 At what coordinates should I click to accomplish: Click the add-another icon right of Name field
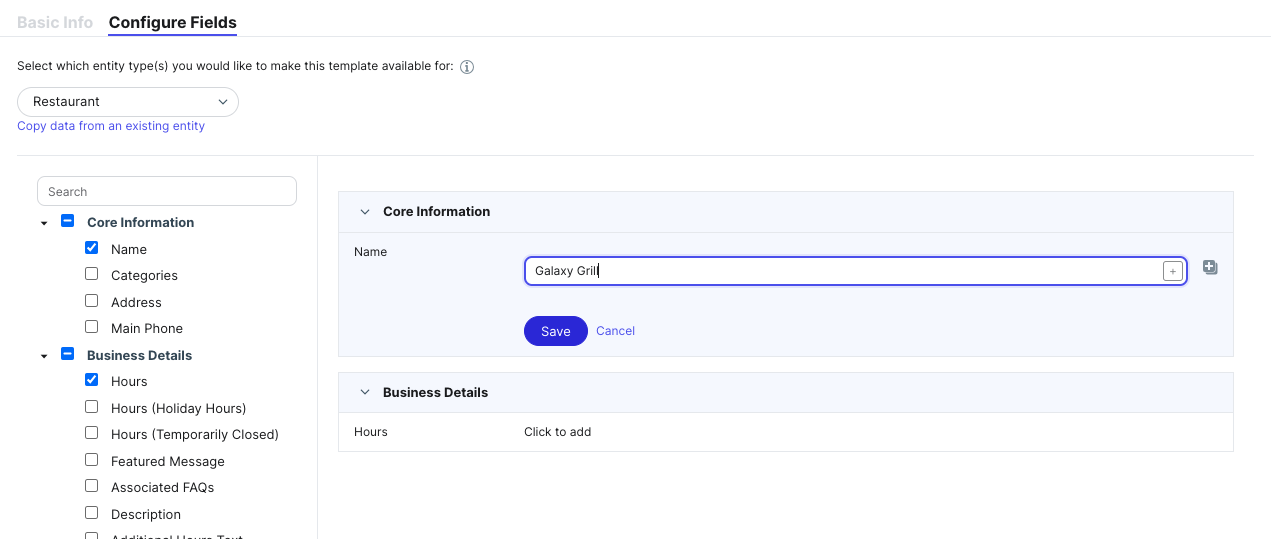pos(1210,268)
